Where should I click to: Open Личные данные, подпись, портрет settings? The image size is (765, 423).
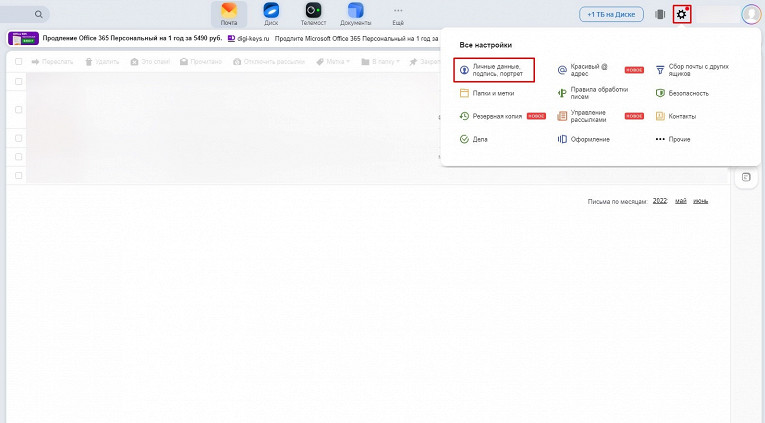coord(494,70)
